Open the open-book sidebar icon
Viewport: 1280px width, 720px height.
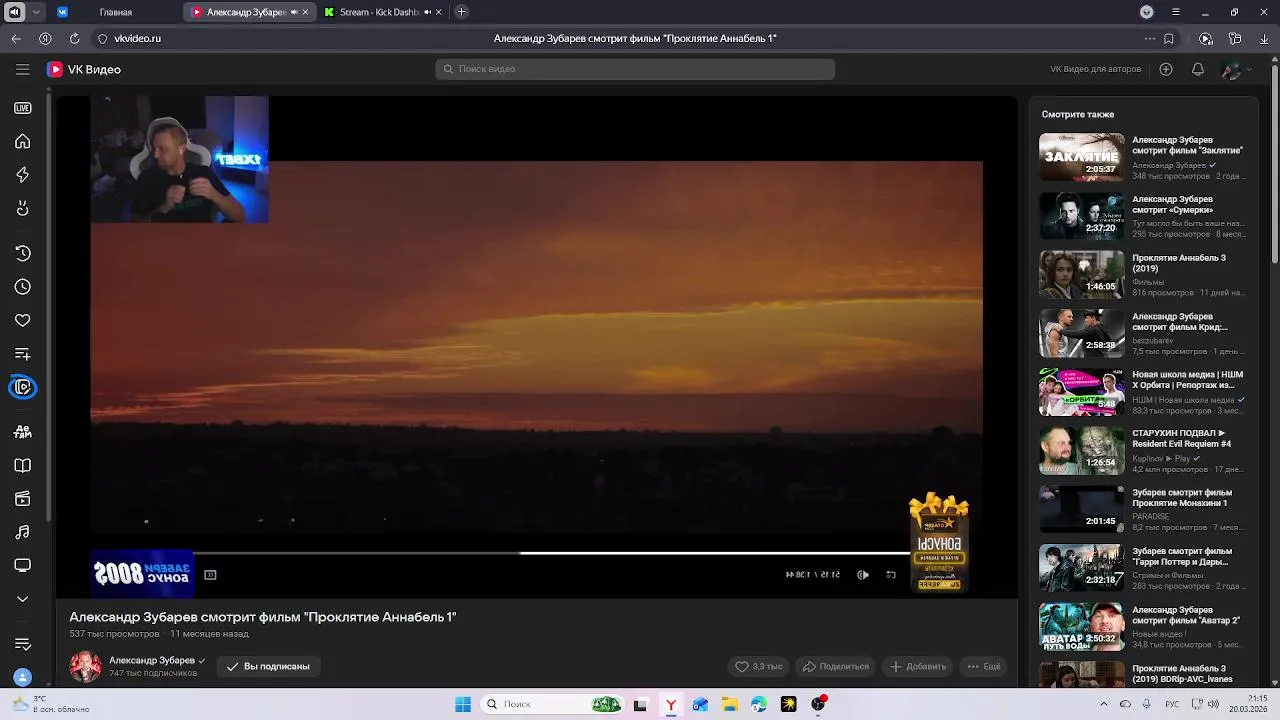(x=22, y=465)
